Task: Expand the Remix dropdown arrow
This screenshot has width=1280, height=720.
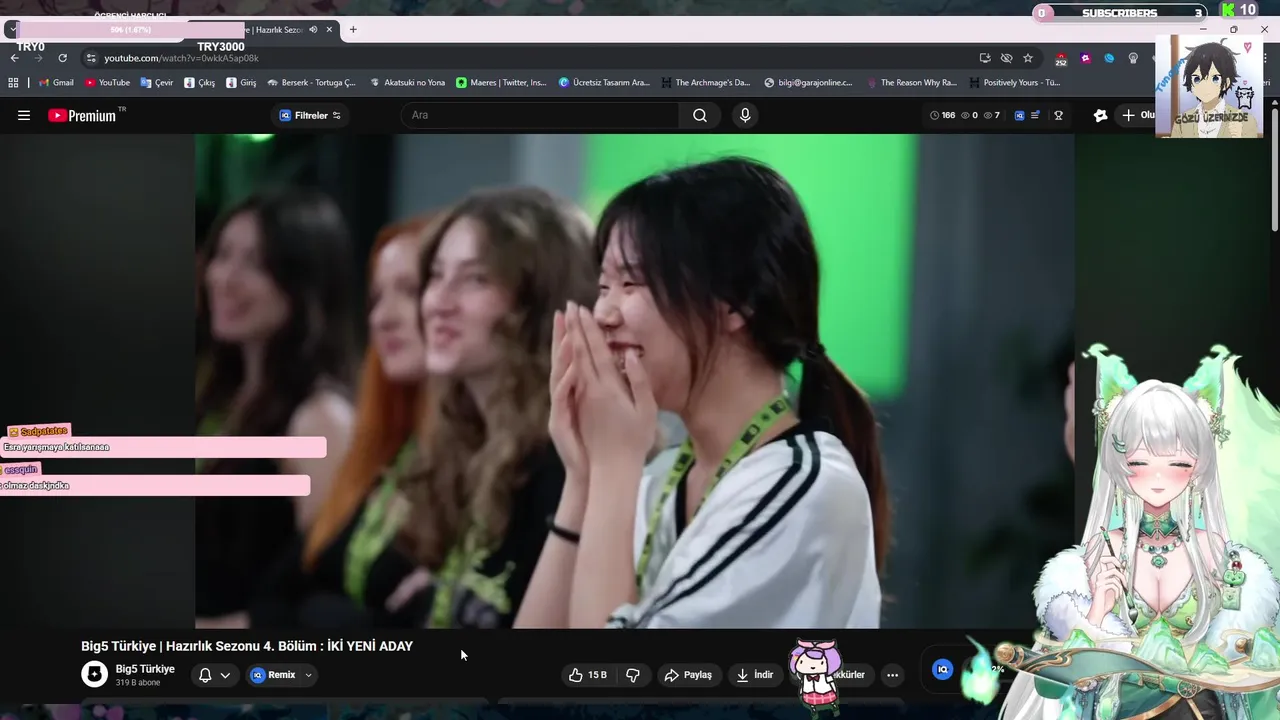Action: point(308,675)
